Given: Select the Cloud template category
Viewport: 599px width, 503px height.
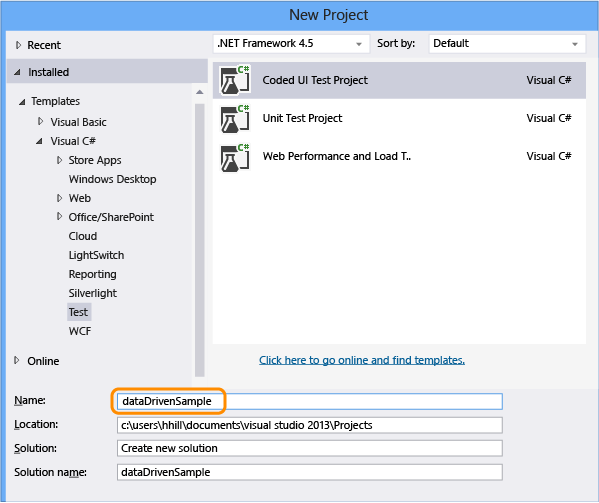Looking at the screenshot, I should click(83, 236).
